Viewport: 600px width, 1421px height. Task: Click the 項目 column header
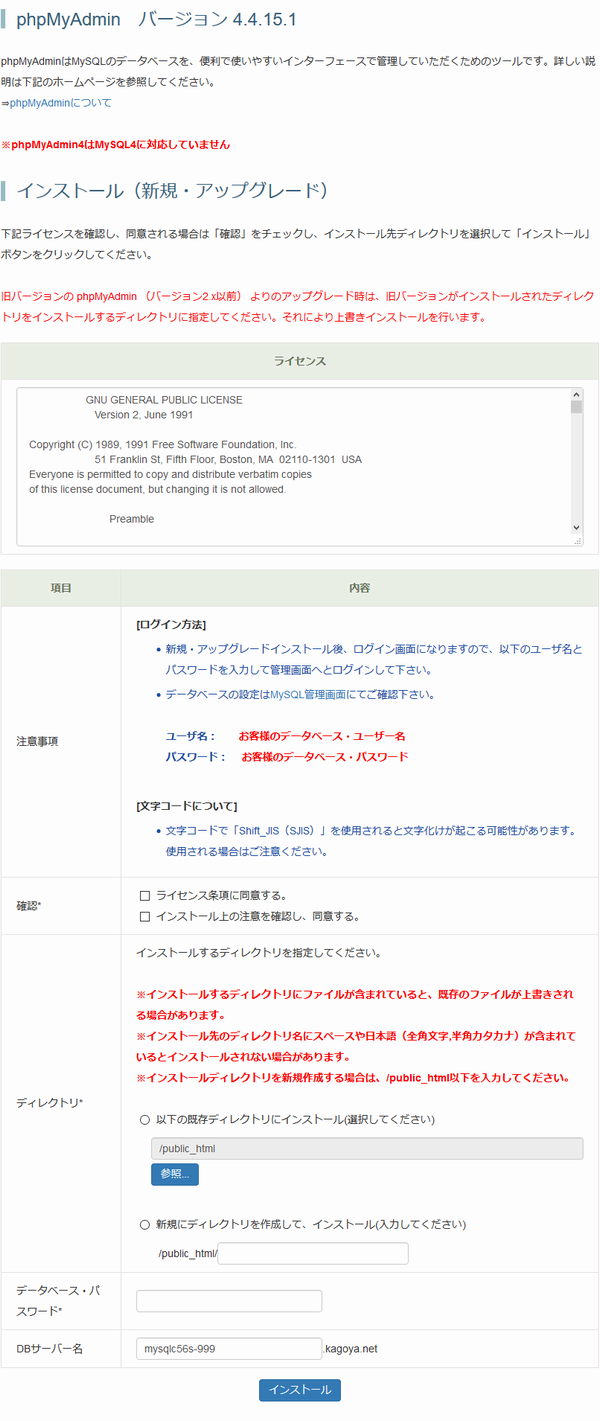pos(61,587)
